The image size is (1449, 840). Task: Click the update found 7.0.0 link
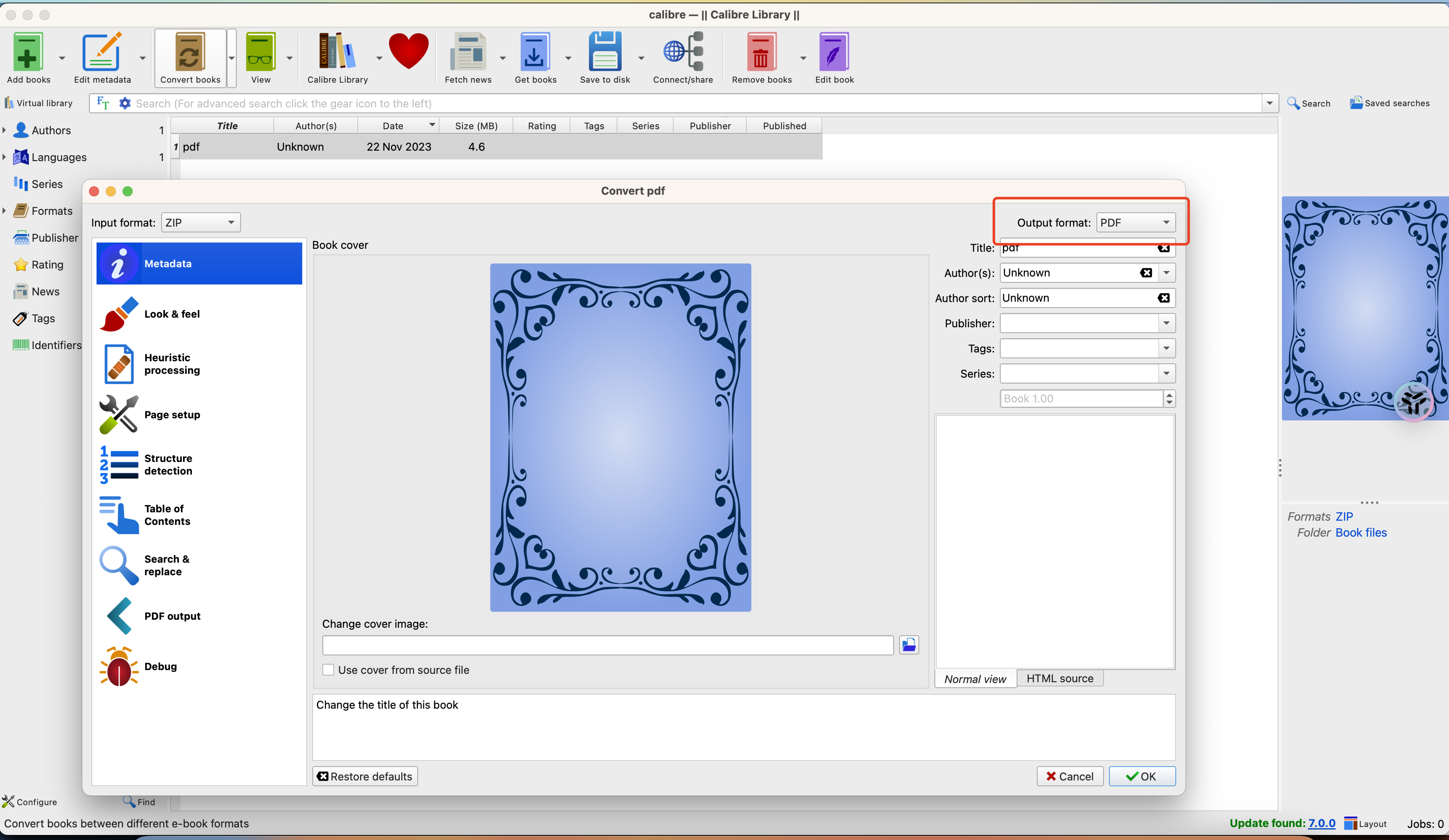pyautogui.click(x=1321, y=823)
